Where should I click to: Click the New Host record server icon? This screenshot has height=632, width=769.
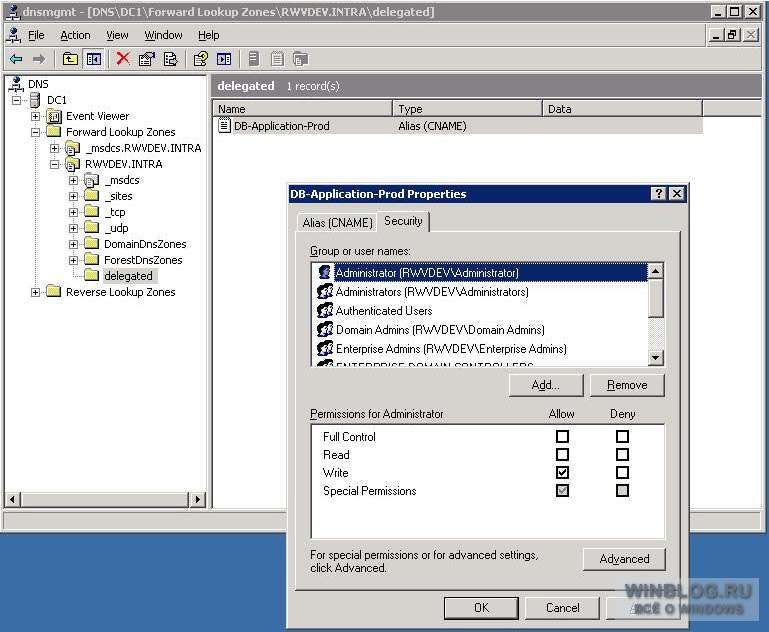coord(254,59)
